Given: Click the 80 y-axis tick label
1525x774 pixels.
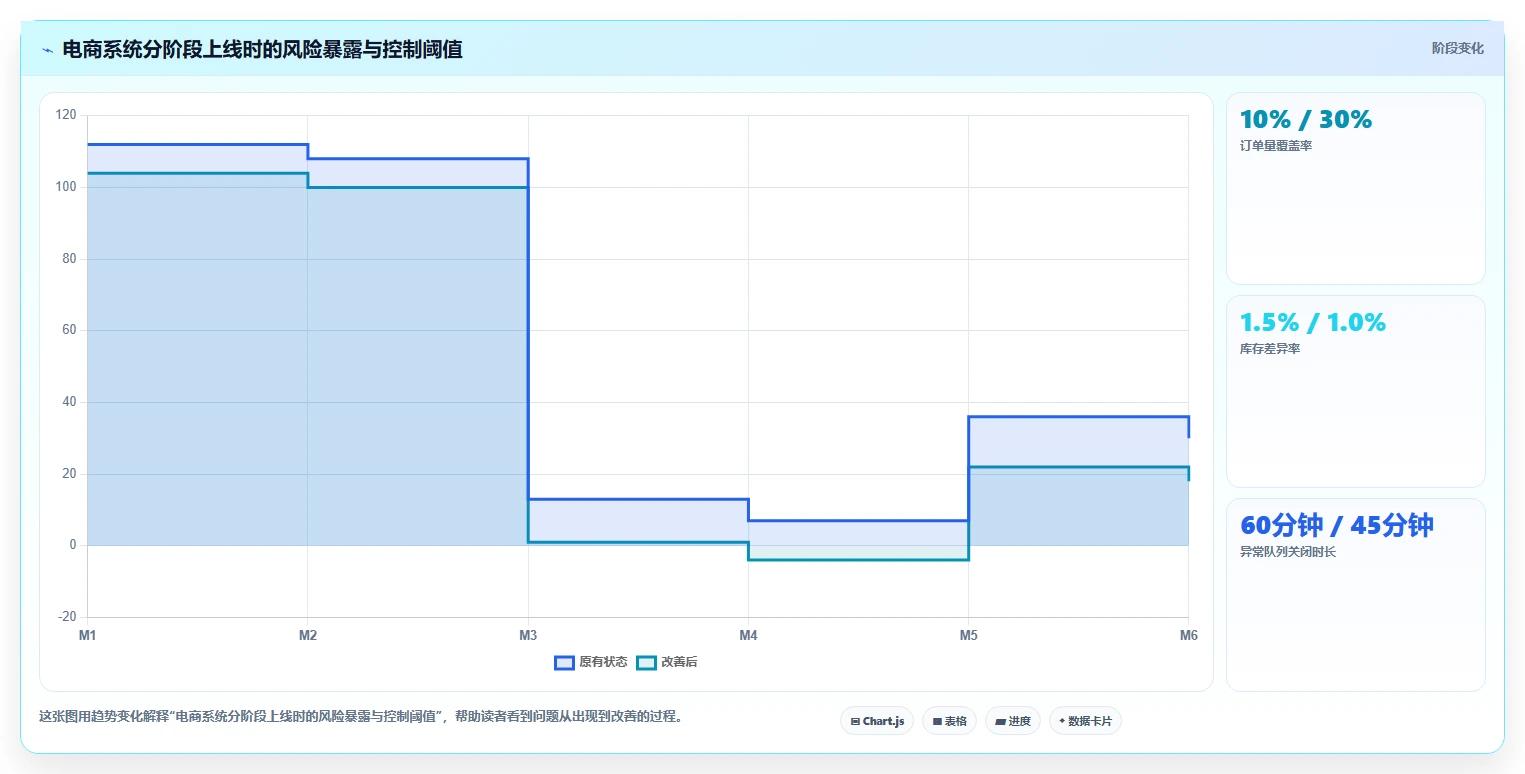Looking at the screenshot, I should click(x=69, y=259).
